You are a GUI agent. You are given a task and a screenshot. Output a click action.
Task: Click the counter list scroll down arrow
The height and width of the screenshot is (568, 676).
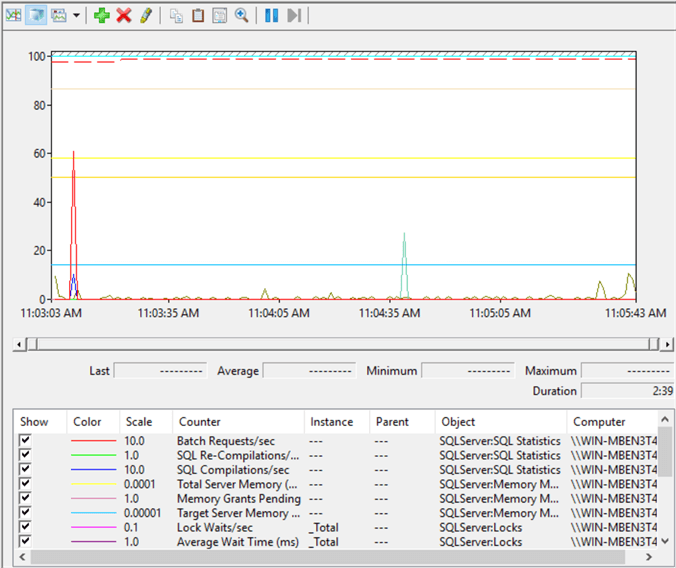click(x=665, y=541)
